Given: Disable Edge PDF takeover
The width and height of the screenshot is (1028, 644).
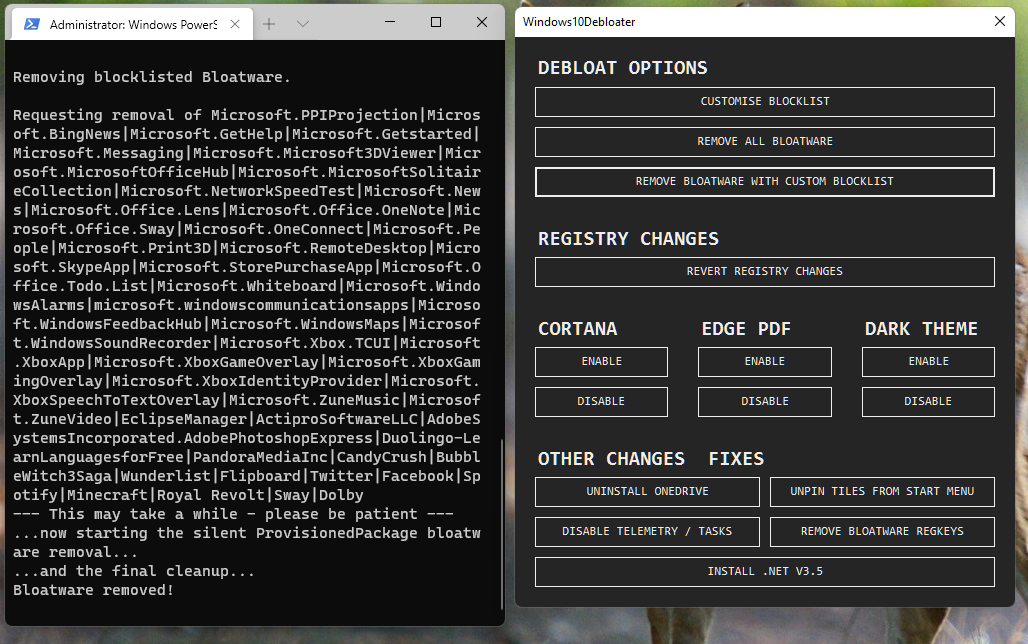Looking at the screenshot, I should tap(764, 402).
